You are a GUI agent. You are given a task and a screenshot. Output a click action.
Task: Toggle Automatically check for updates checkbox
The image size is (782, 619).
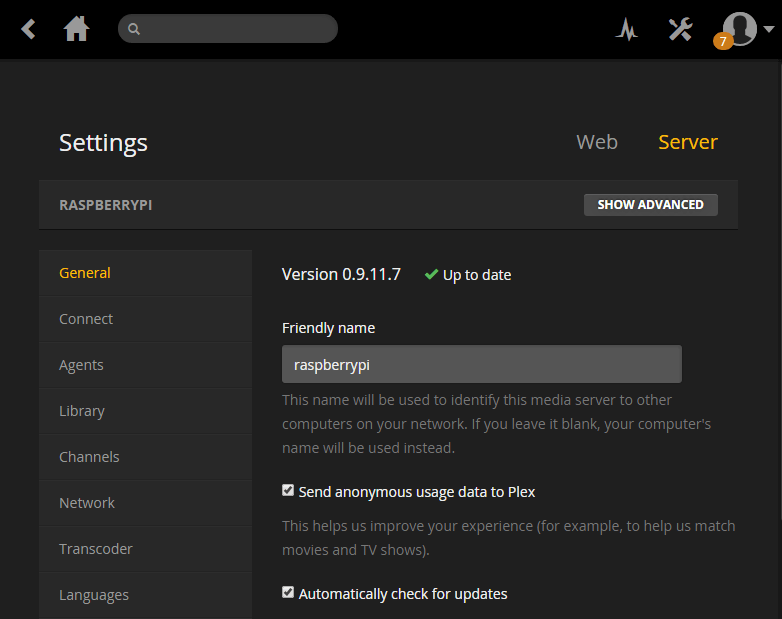click(x=288, y=593)
